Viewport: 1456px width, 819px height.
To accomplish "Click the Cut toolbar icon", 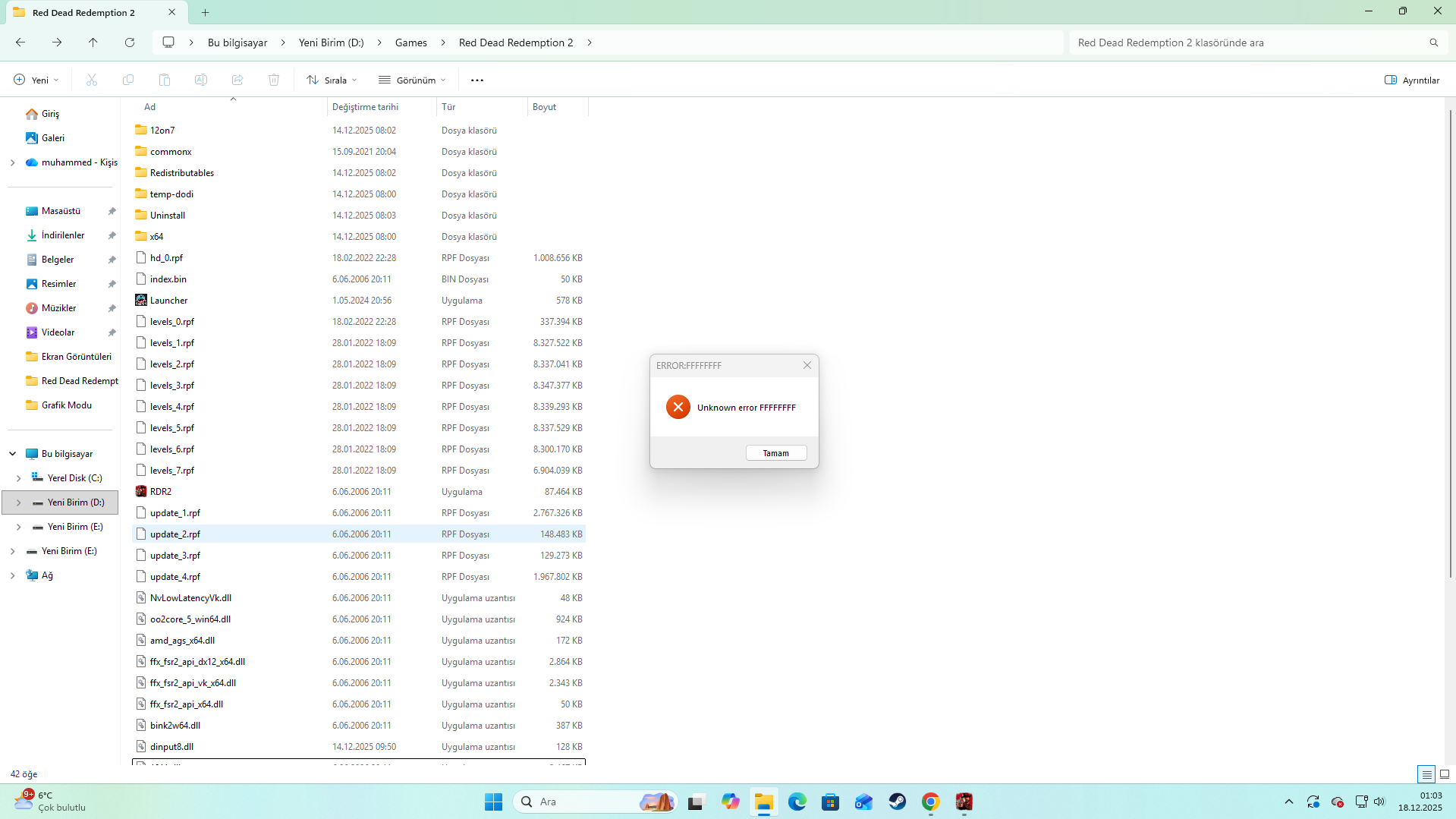I will coord(92,80).
